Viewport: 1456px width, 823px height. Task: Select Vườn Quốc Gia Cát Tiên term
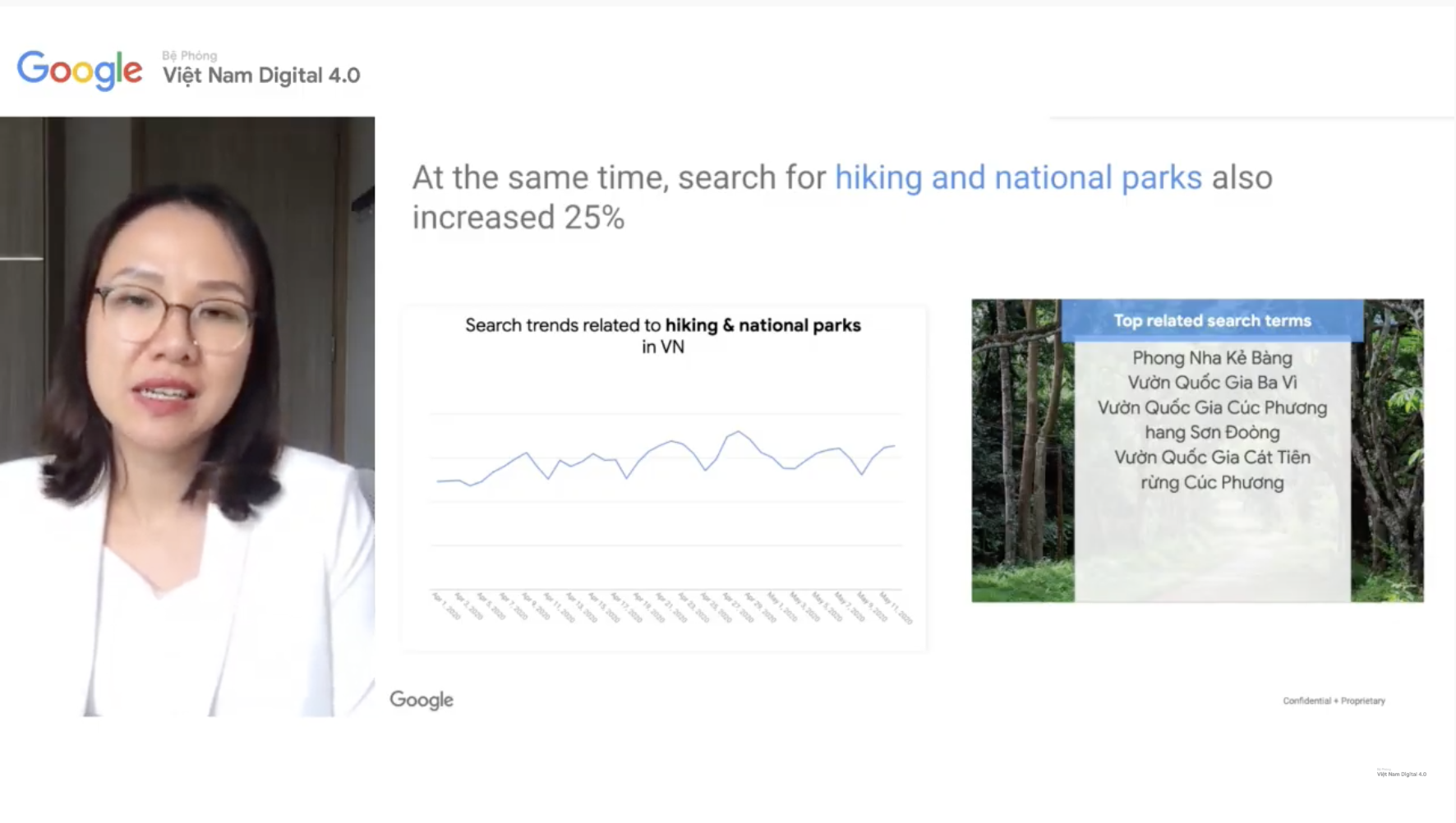click(1212, 457)
